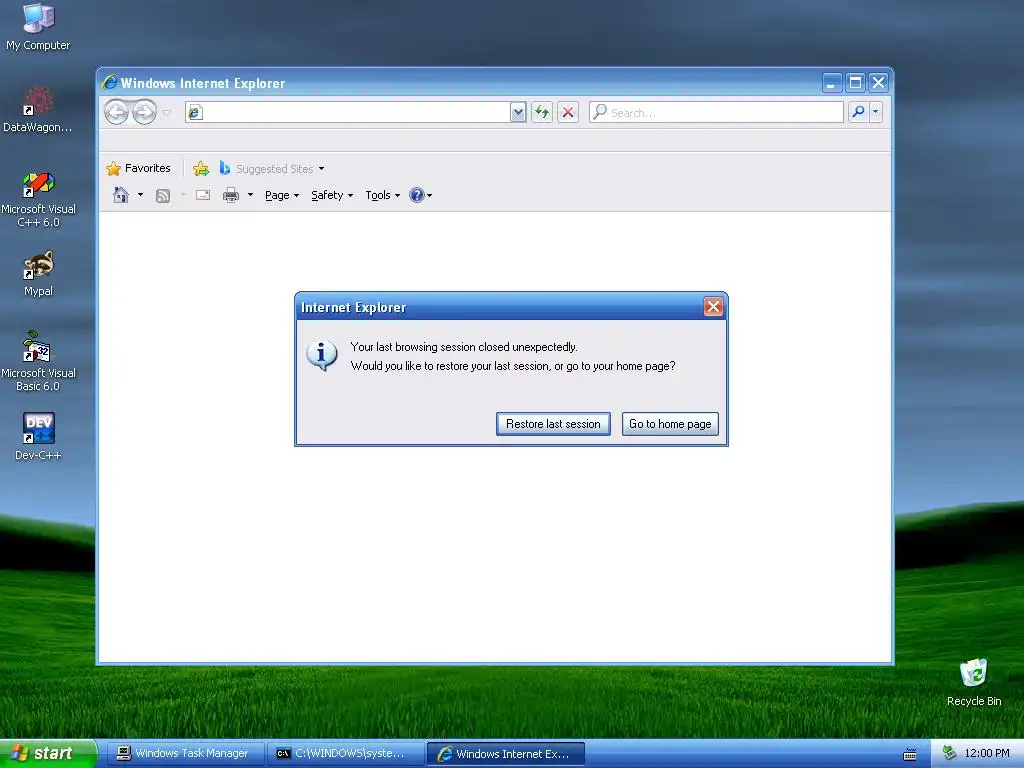Screen dimensions: 1024x768
Task: Select the Mypal browser icon
Action: [x=39, y=274]
